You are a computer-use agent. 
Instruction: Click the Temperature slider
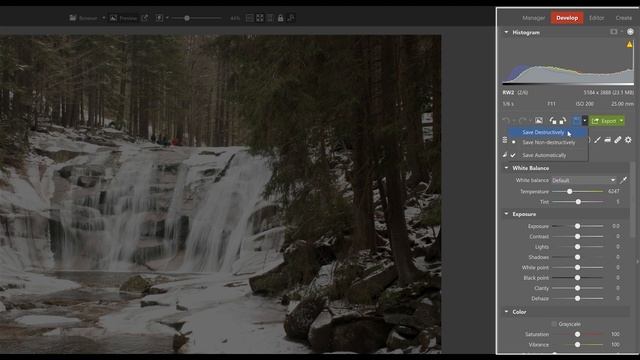point(578,191)
